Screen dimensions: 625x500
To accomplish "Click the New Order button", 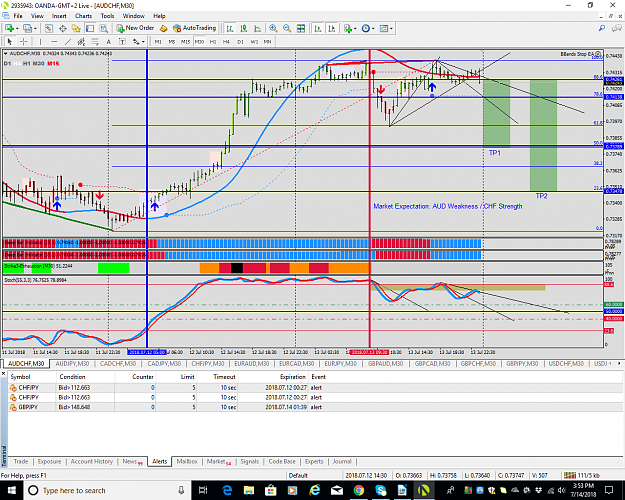I will click(135, 28).
